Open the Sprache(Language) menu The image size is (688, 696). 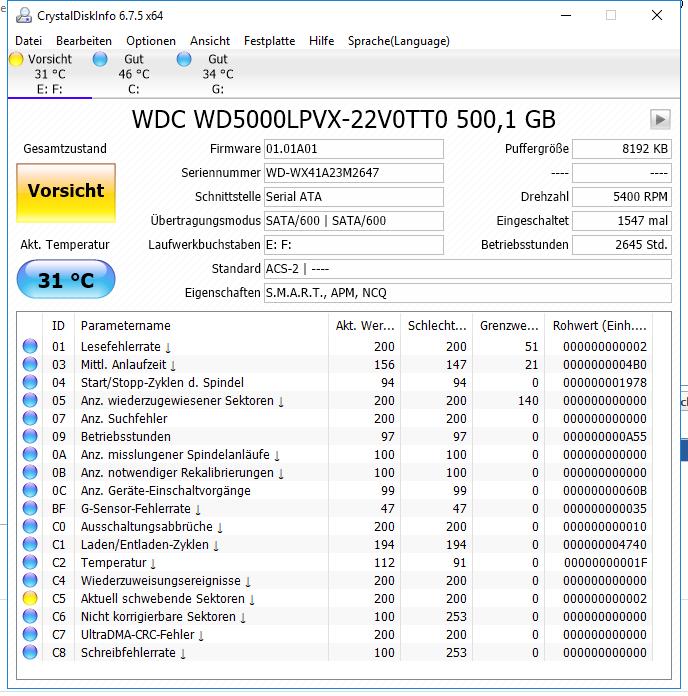399,41
